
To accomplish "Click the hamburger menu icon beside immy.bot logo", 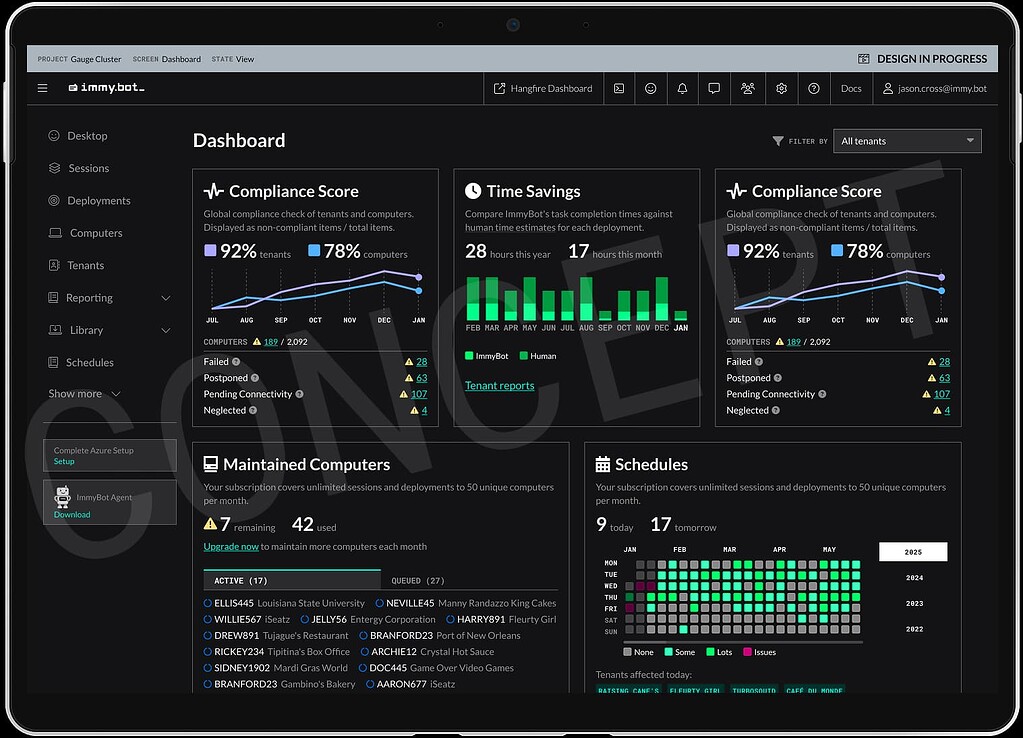I will click(42, 88).
